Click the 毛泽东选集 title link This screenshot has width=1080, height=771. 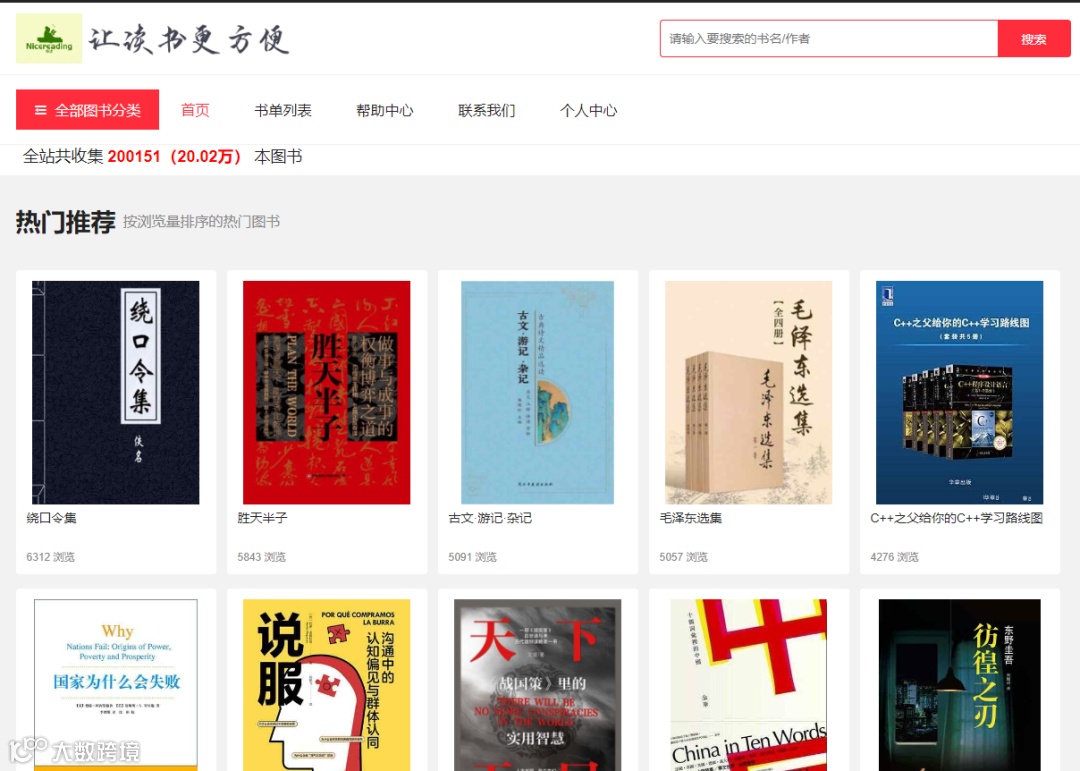[691, 518]
